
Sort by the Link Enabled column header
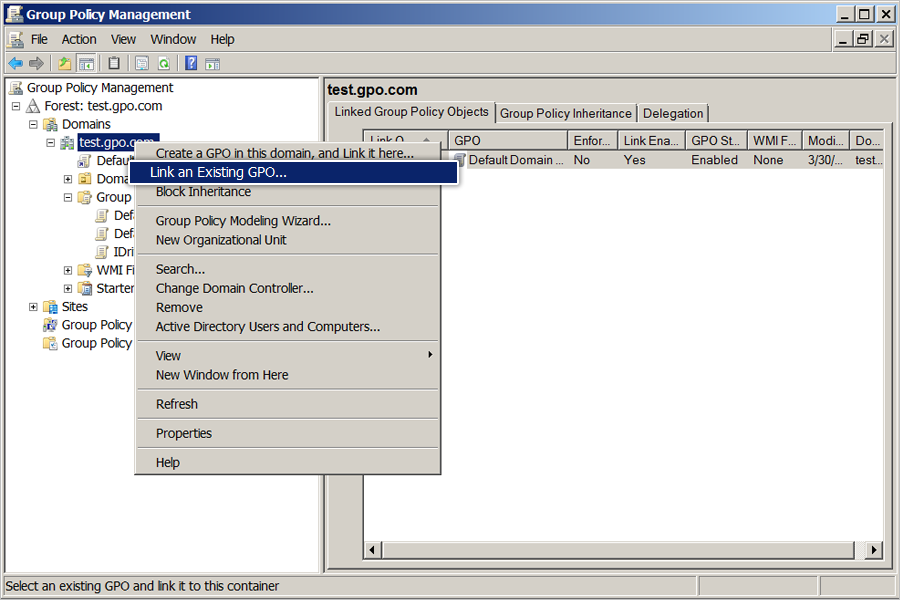tap(651, 141)
